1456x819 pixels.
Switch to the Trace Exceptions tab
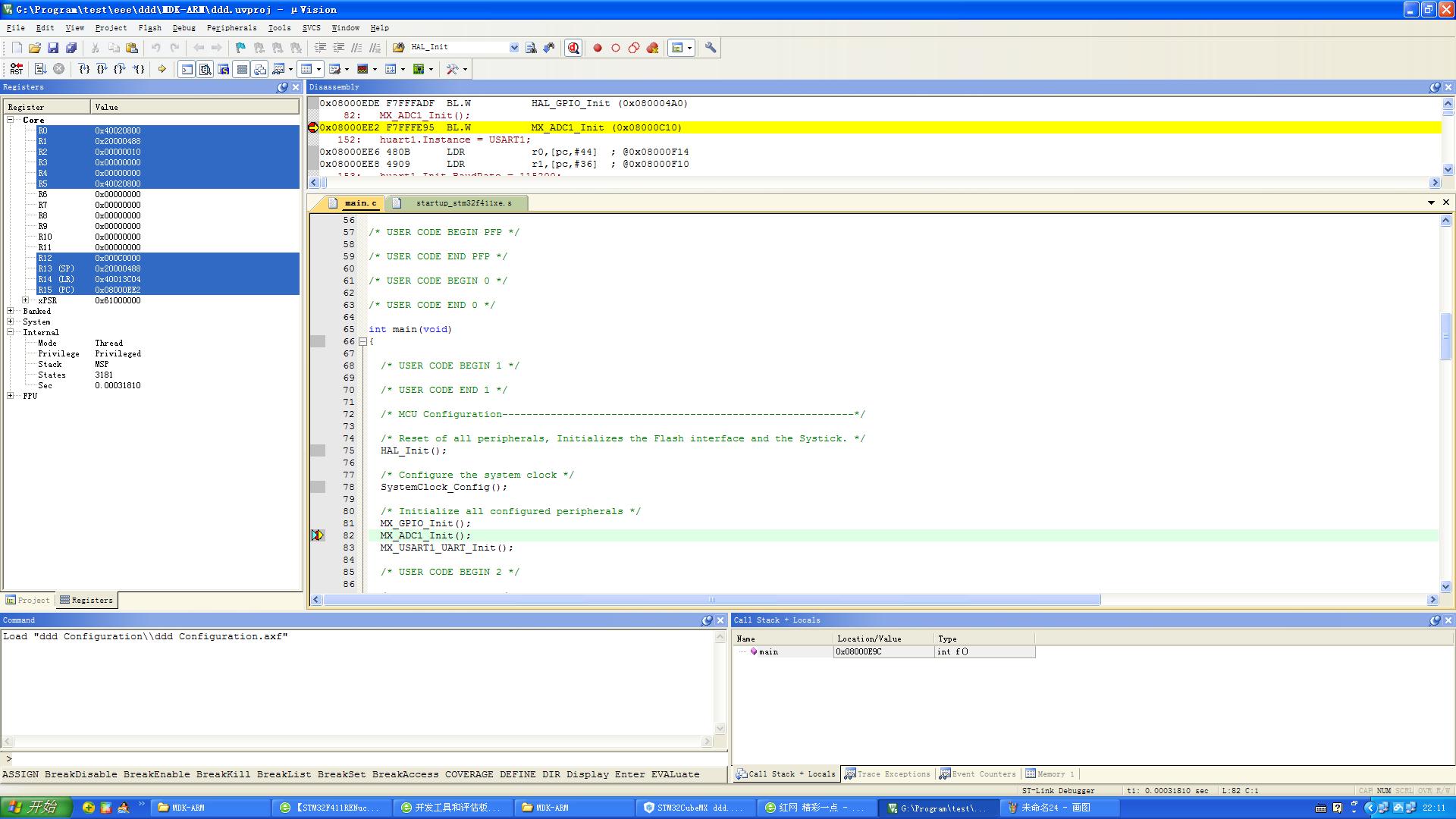(x=887, y=774)
